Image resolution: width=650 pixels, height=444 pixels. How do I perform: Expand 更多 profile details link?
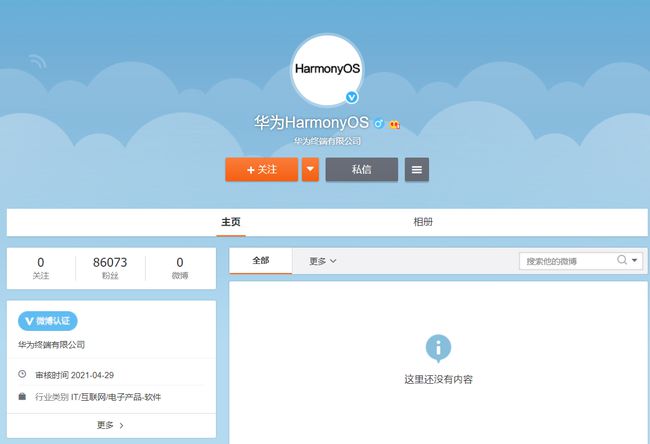click(110, 425)
